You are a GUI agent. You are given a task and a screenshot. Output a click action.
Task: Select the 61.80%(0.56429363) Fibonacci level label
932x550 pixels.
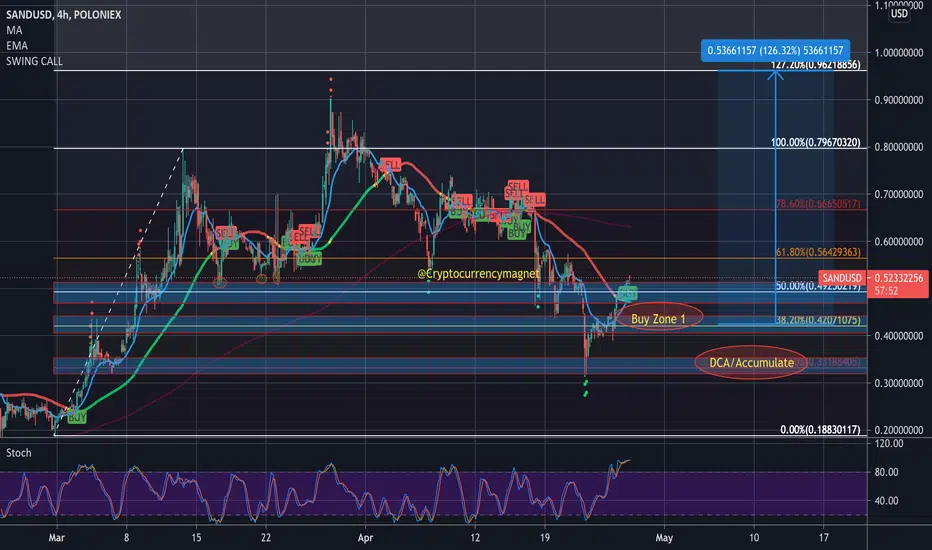pyautogui.click(x=818, y=252)
